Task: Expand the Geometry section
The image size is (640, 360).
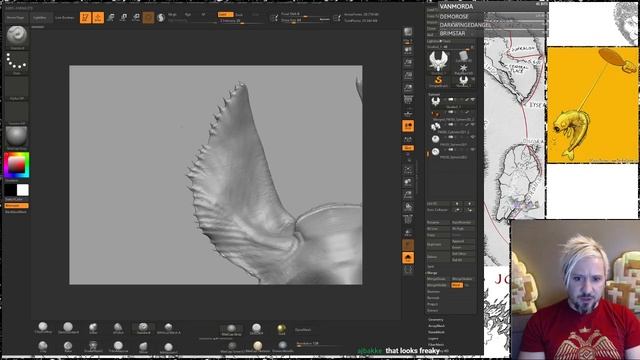Action: pyautogui.click(x=436, y=320)
